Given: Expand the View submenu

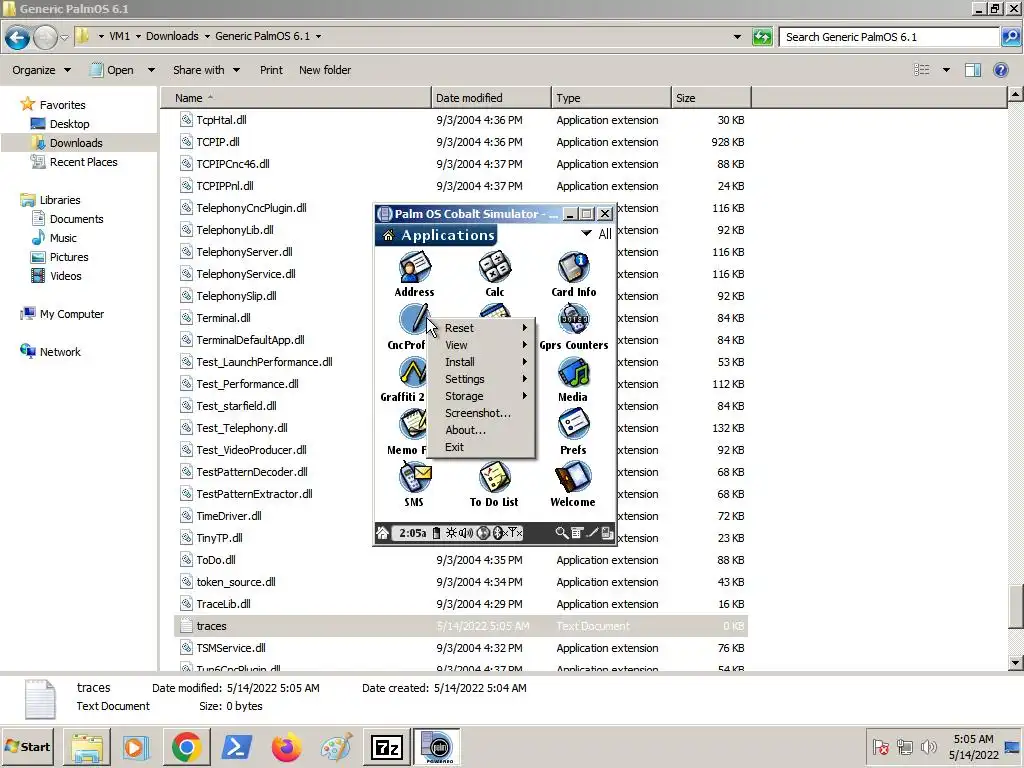Looking at the screenshot, I should point(481,345).
